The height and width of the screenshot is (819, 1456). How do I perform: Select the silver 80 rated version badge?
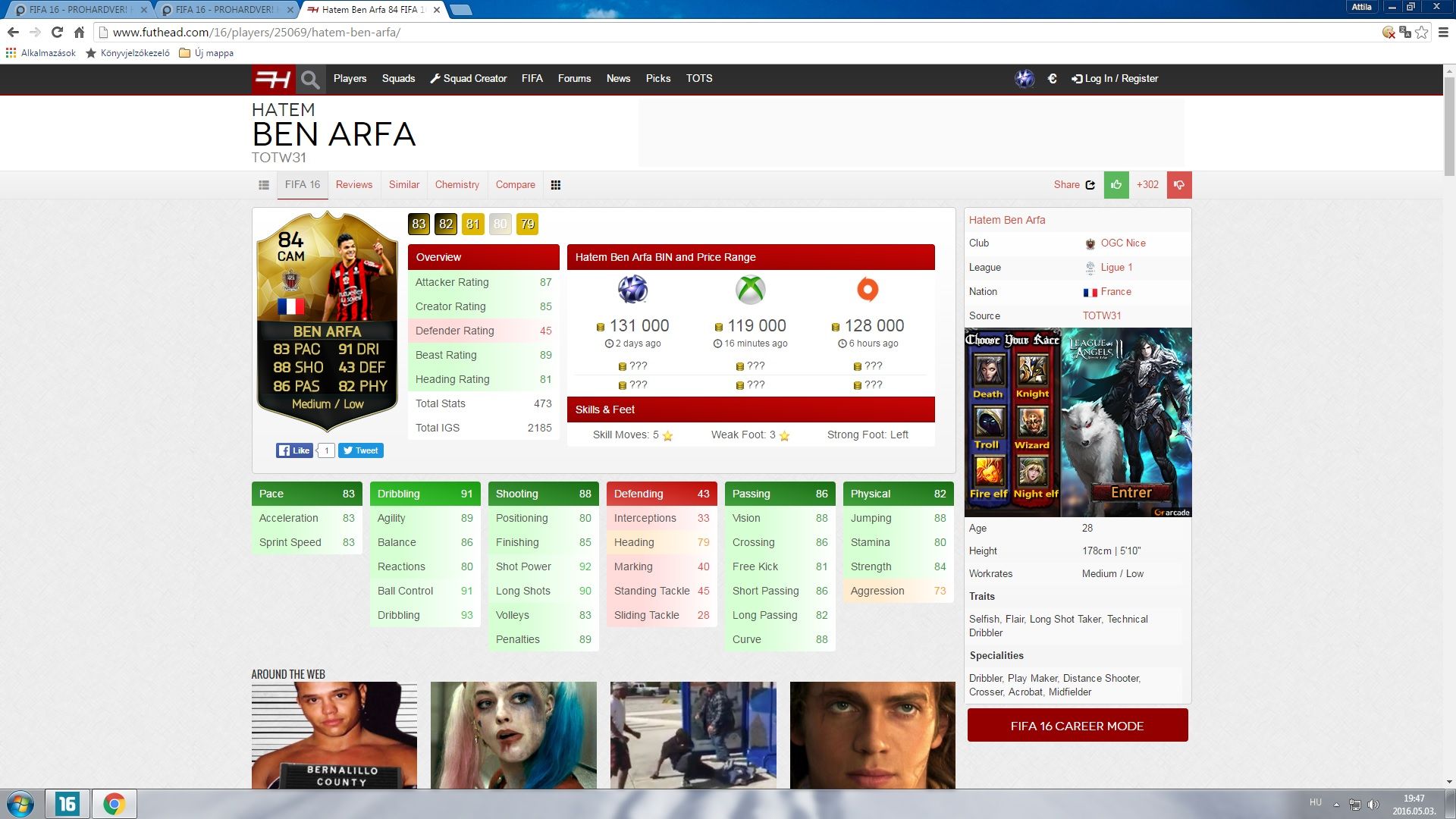[x=500, y=224]
